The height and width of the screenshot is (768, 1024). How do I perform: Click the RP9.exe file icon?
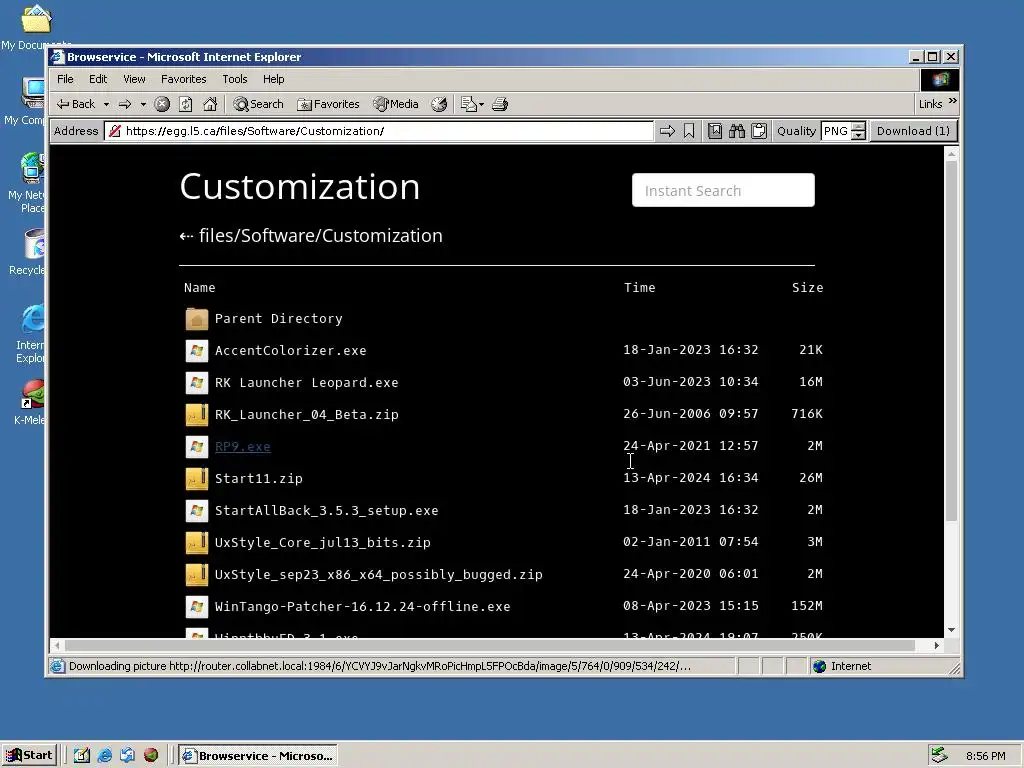197,447
